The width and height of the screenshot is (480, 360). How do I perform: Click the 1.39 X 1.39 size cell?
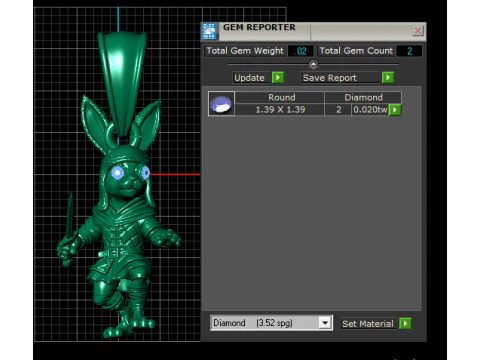tap(280, 110)
